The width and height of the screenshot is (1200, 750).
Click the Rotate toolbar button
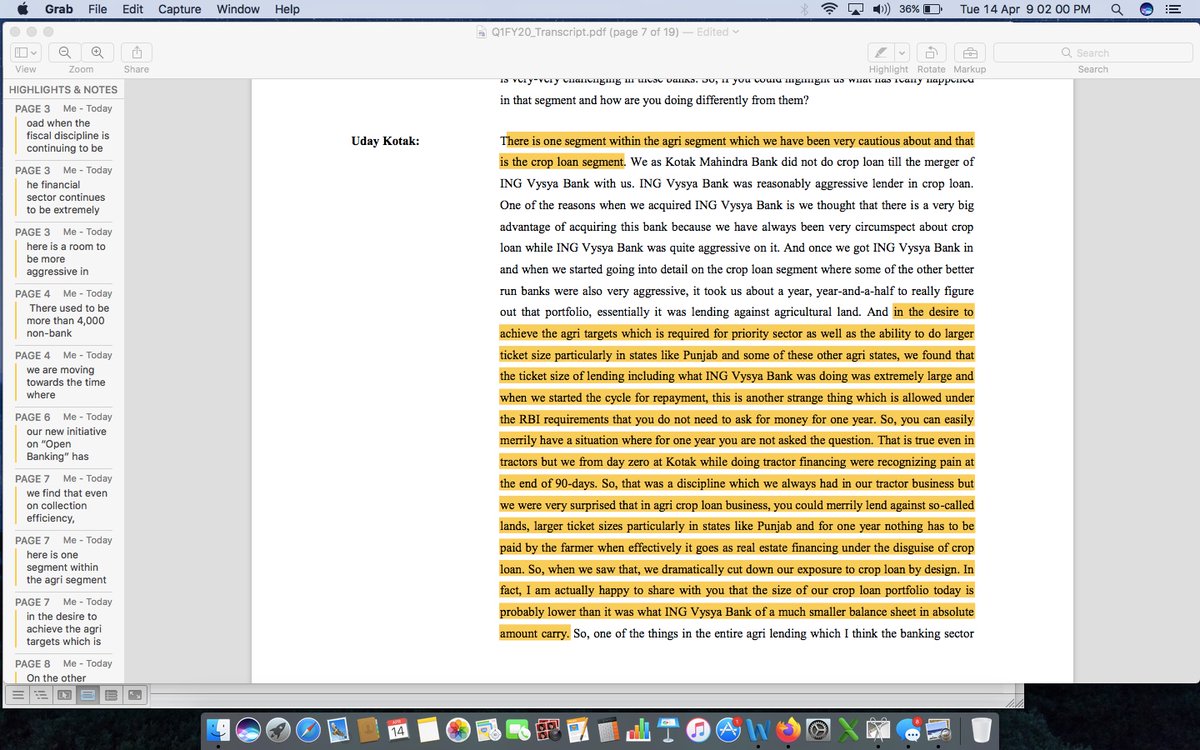point(931,53)
